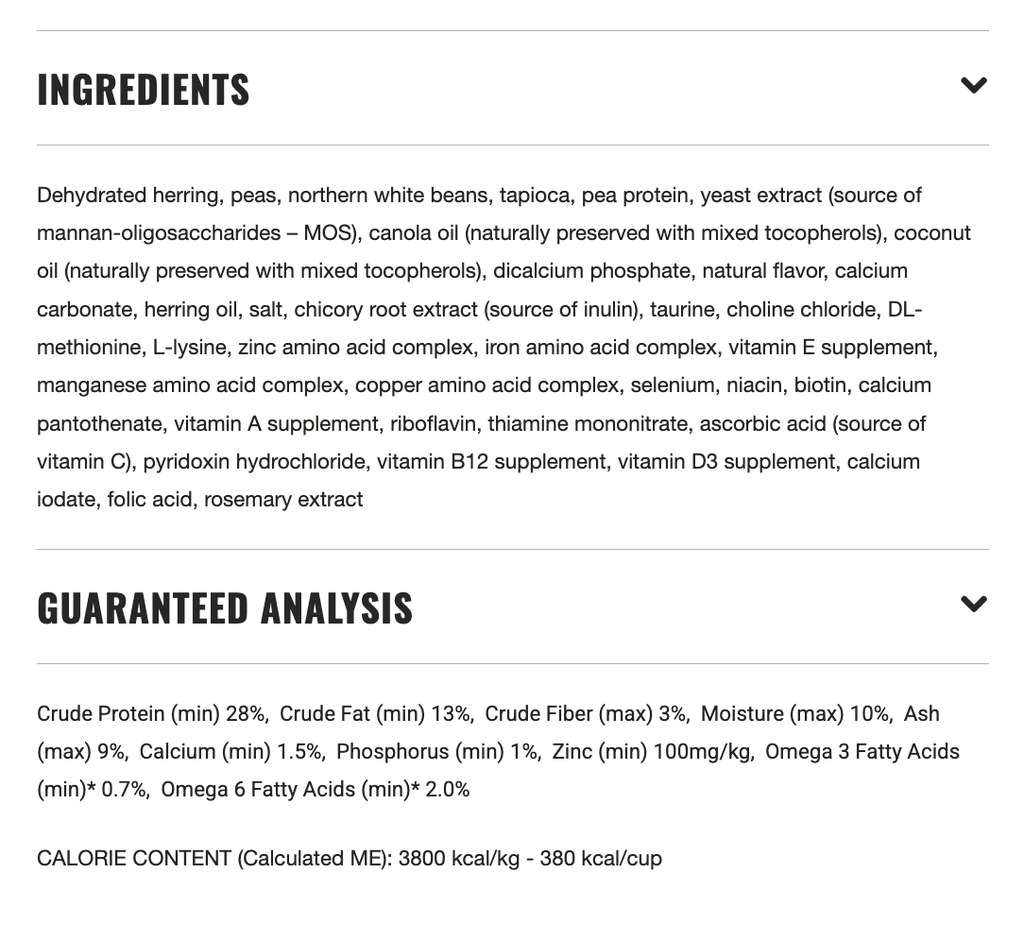
Task: Click 'Crude Protein (min) 28%' value
Action: coord(150,714)
